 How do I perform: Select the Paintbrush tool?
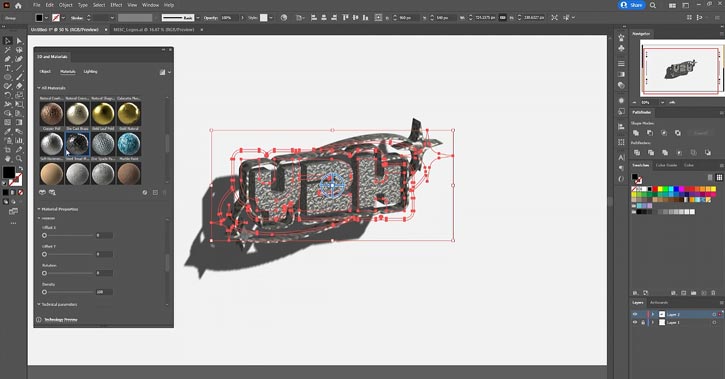point(19,77)
